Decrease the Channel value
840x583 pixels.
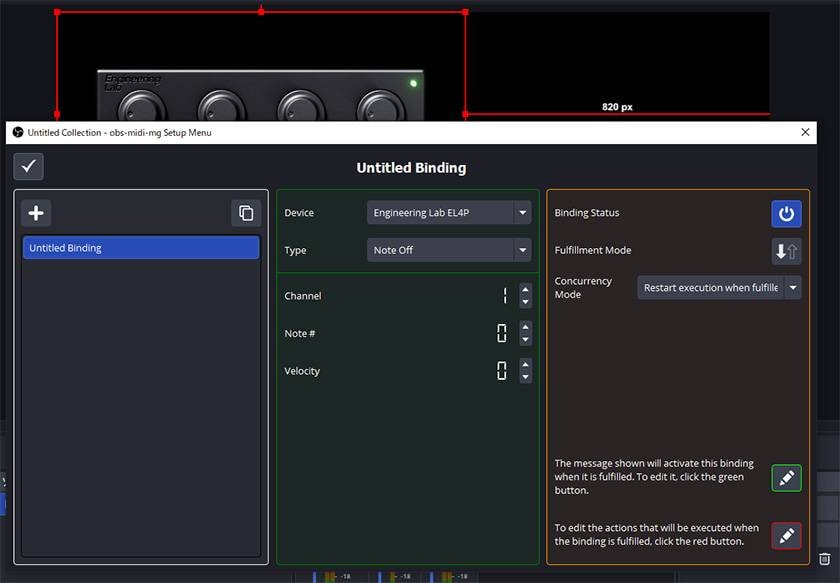point(526,302)
